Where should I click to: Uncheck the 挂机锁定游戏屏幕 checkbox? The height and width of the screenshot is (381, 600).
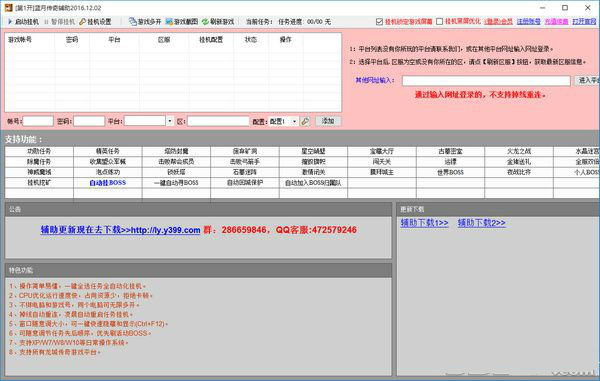coord(379,21)
